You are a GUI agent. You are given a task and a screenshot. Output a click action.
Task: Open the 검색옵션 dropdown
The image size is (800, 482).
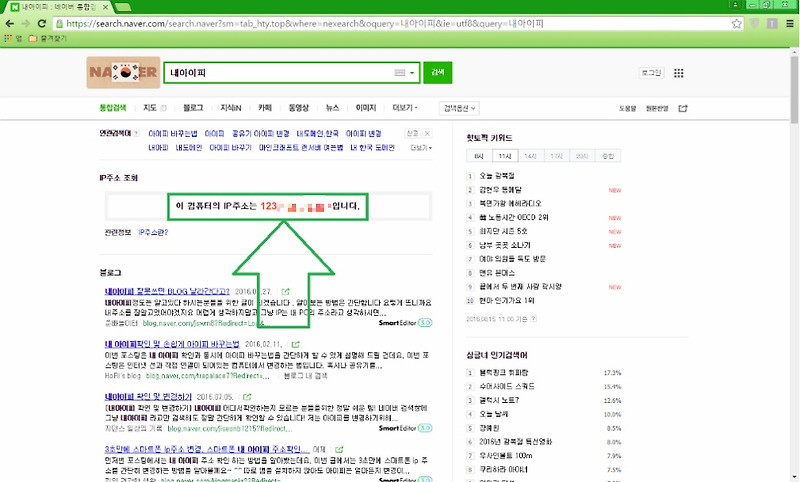pyautogui.click(x=459, y=108)
